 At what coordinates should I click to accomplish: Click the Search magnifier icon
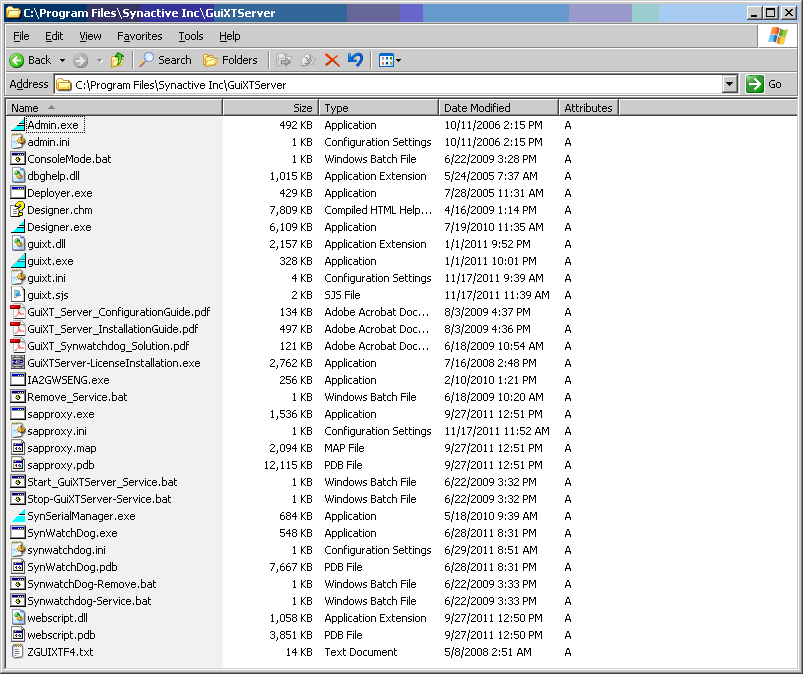[x=147, y=60]
